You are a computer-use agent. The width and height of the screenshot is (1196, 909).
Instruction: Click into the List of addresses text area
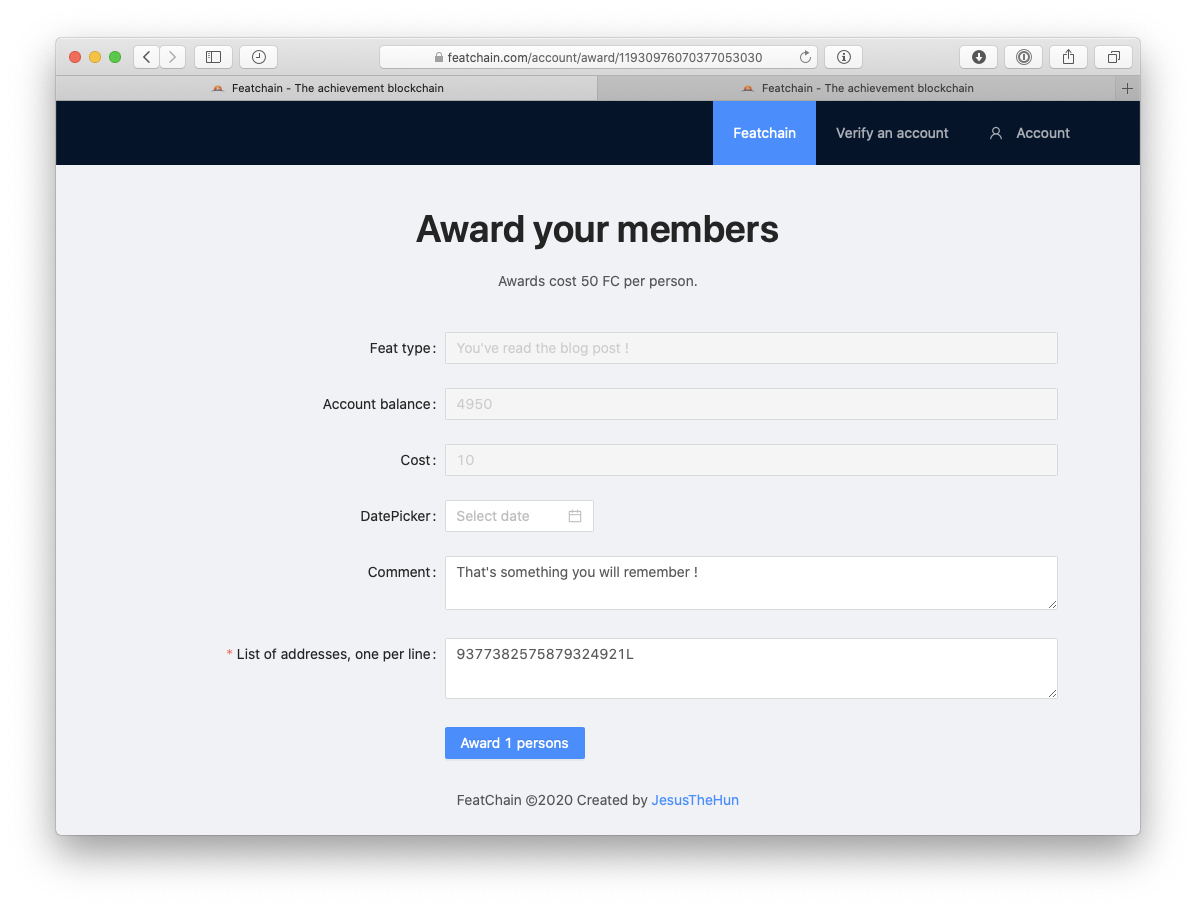coord(751,668)
